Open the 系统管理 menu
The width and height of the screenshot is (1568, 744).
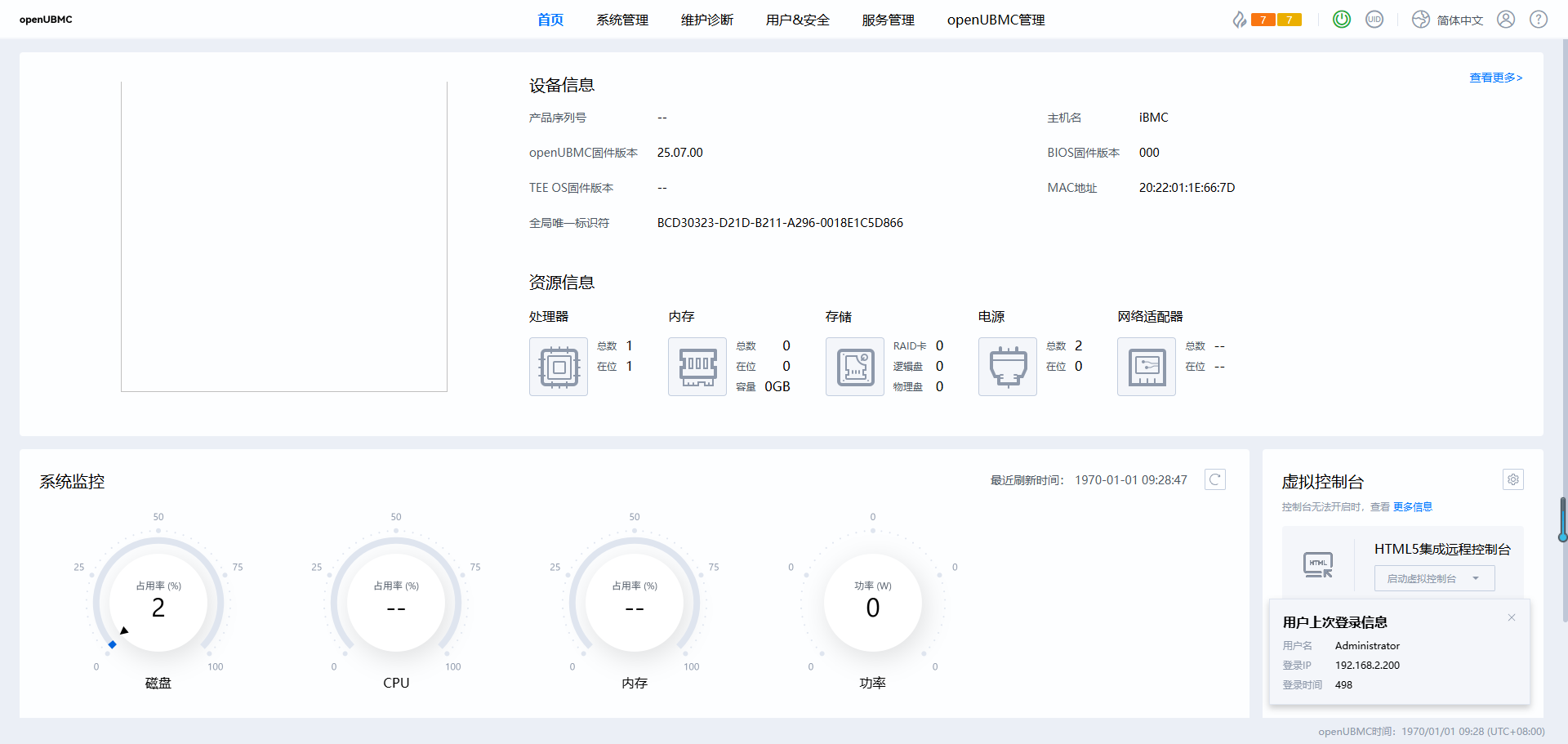[622, 20]
